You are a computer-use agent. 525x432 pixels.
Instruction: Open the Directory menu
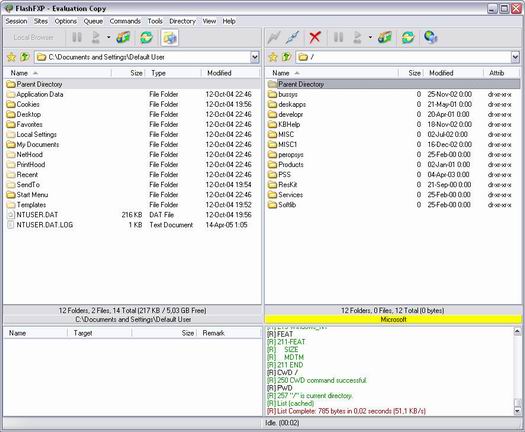click(182, 21)
